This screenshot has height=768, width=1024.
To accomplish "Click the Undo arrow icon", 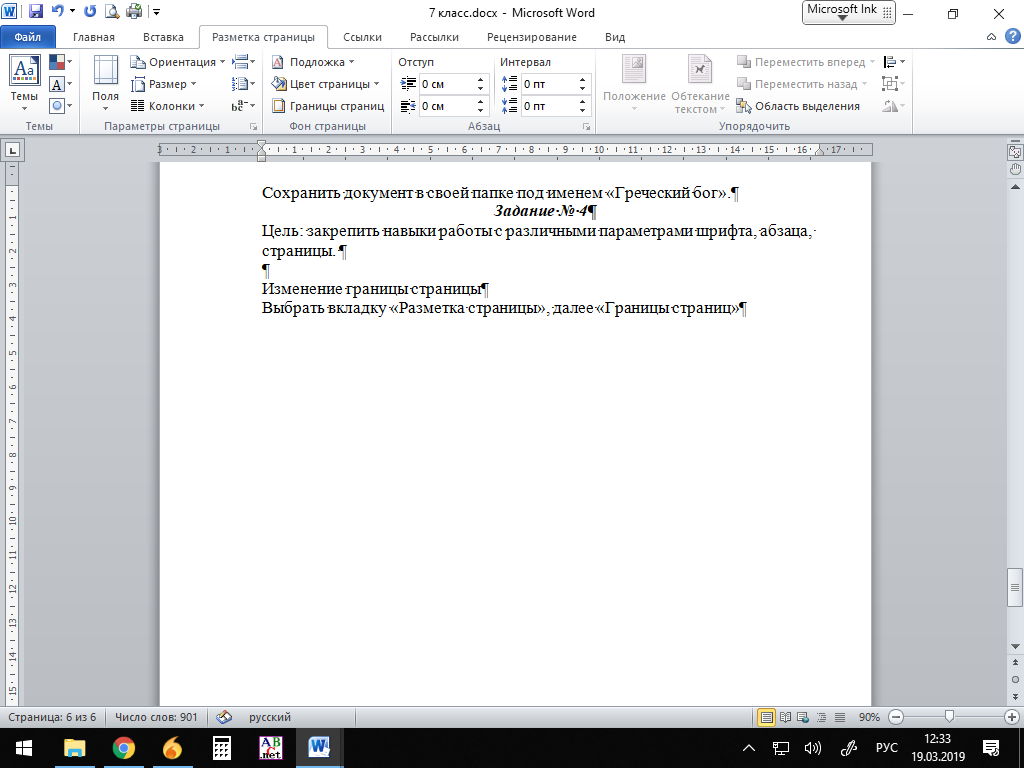I will point(58,13).
